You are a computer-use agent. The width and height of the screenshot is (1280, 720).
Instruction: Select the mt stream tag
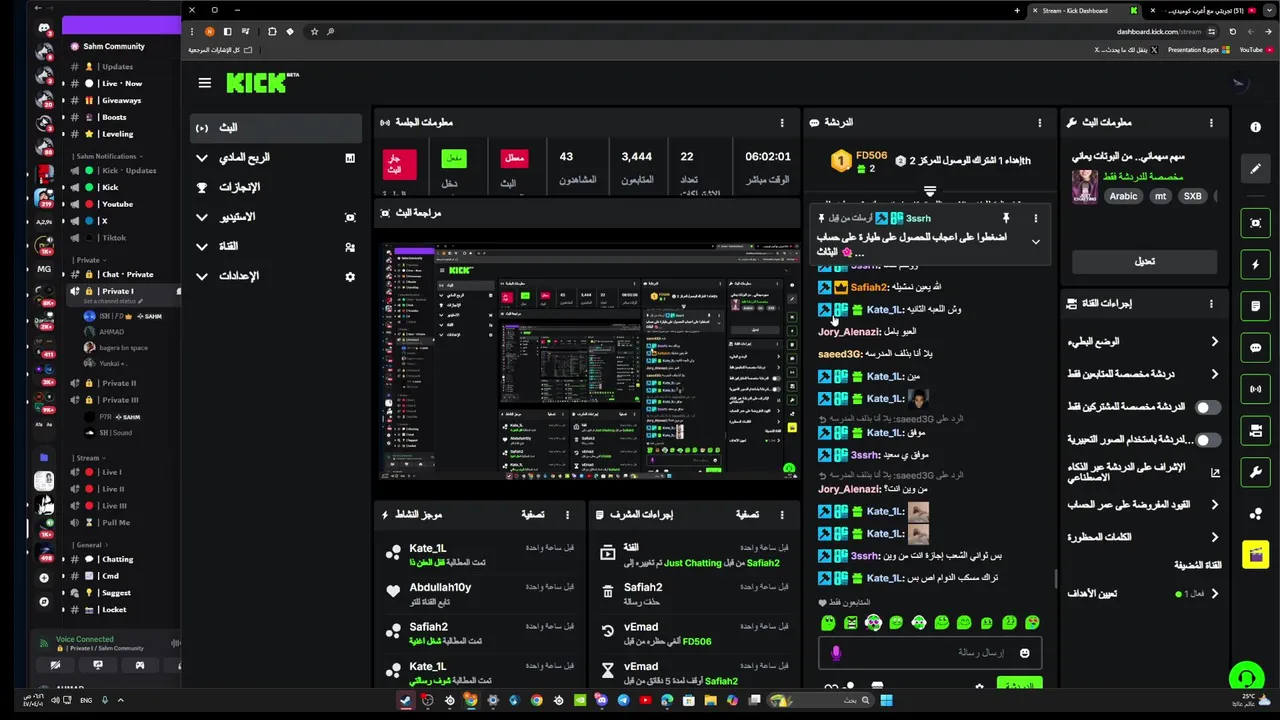click(1160, 196)
